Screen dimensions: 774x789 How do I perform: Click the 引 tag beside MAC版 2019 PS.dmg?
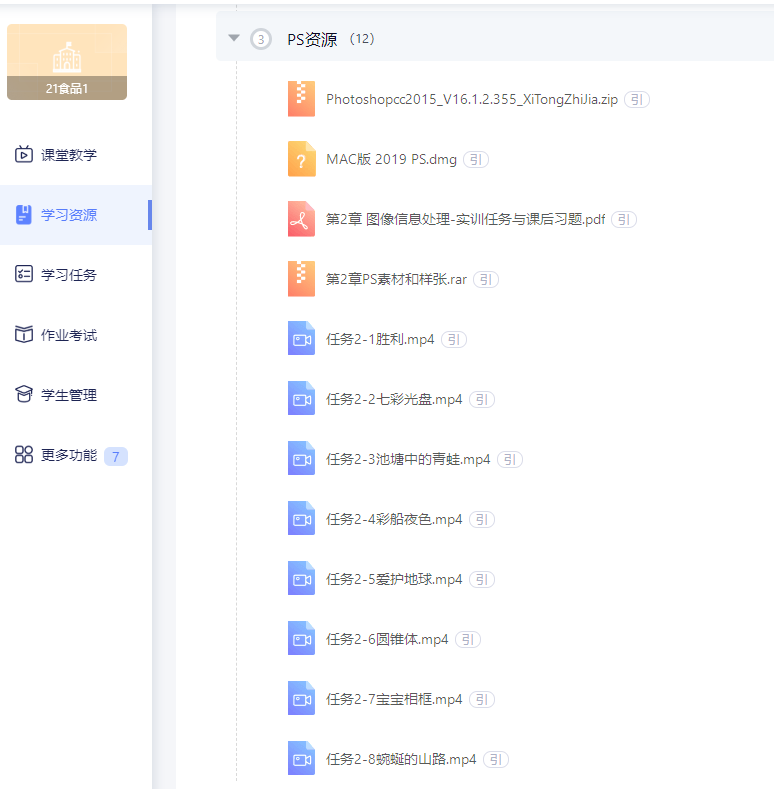click(476, 160)
